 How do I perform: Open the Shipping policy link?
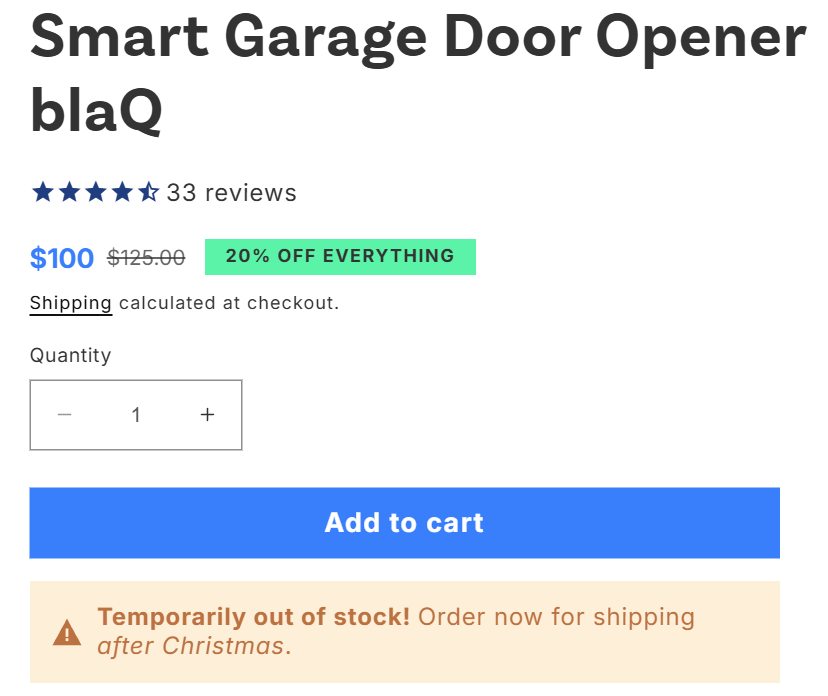[x=70, y=303]
